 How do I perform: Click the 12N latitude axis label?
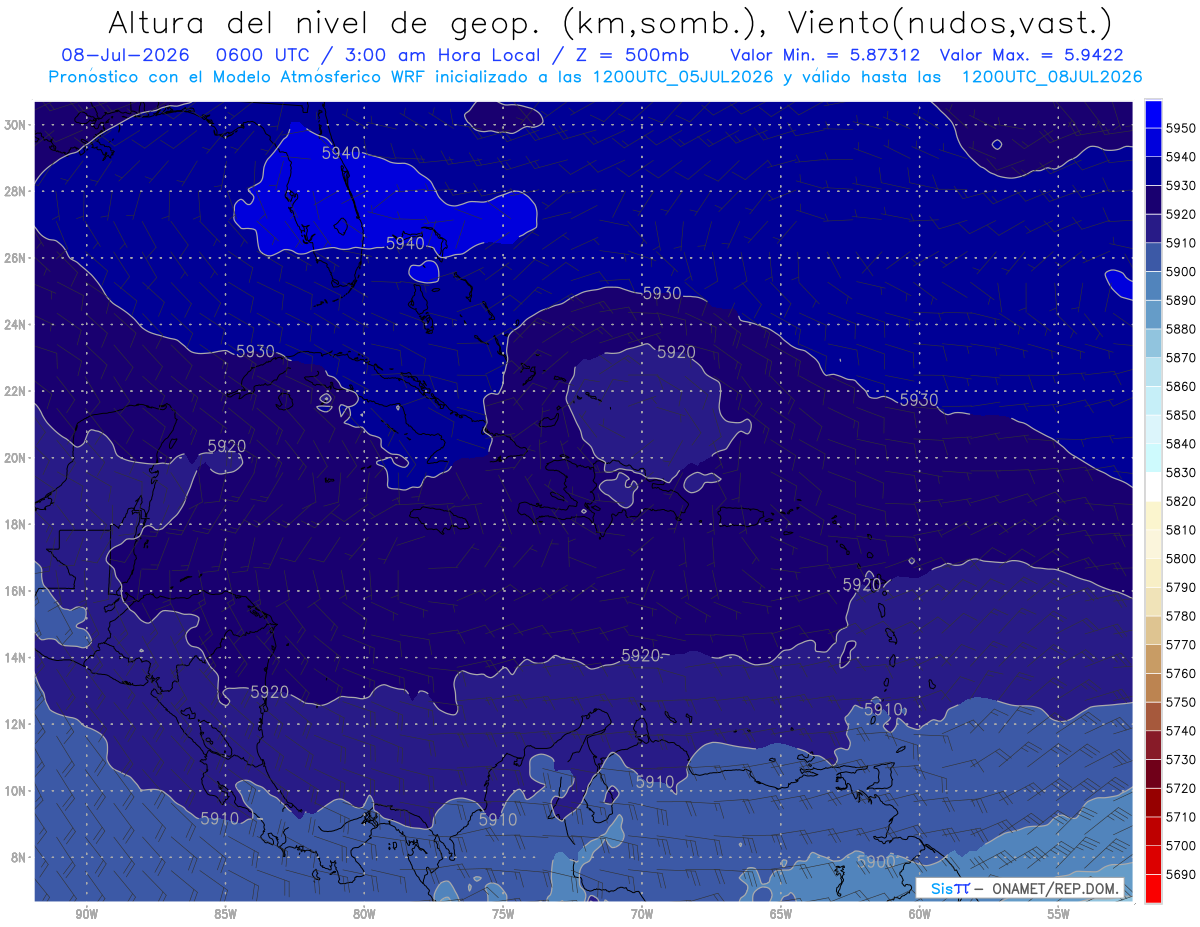point(16,724)
